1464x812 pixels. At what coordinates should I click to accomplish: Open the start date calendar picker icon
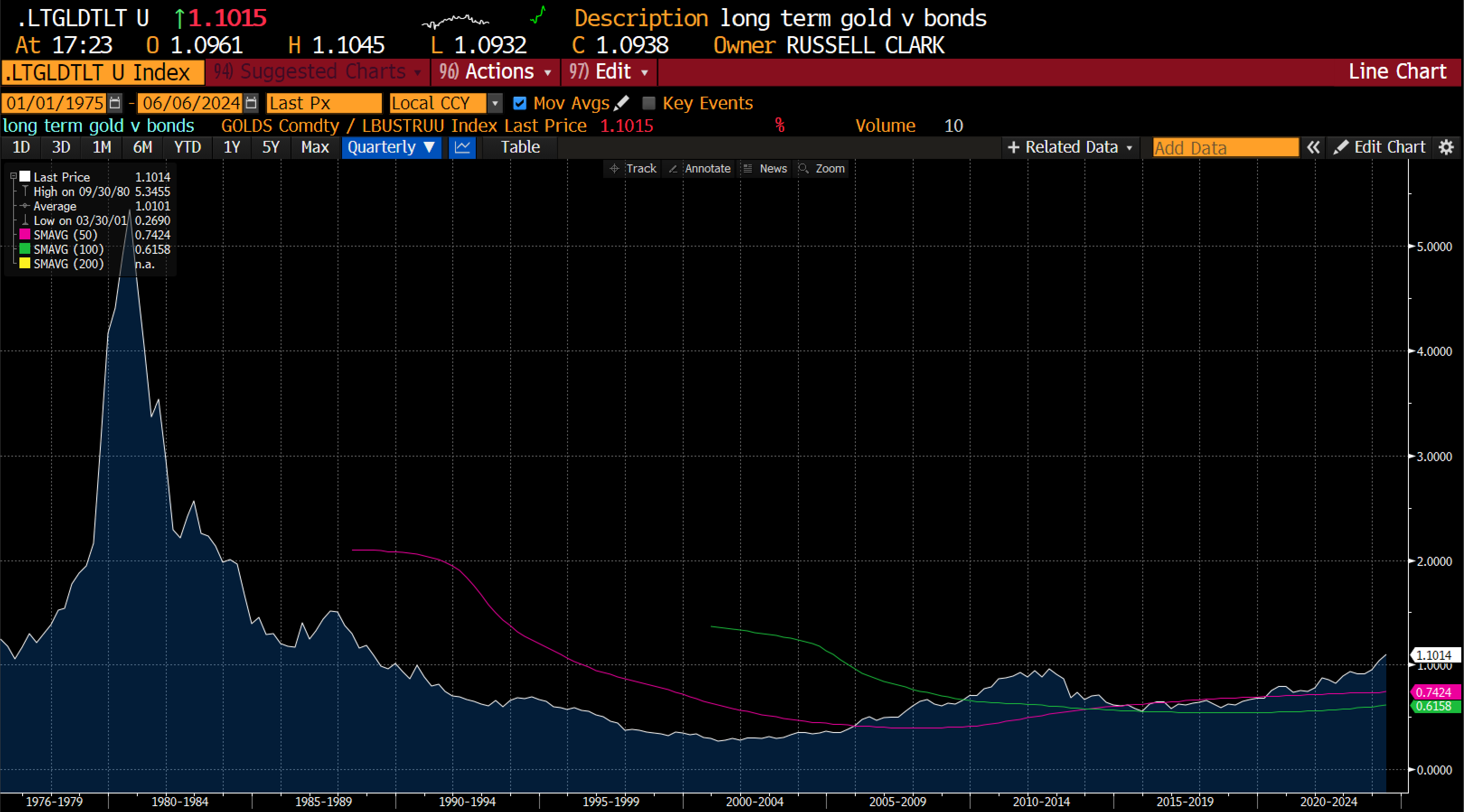pyautogui.click(x=115, y=103)
